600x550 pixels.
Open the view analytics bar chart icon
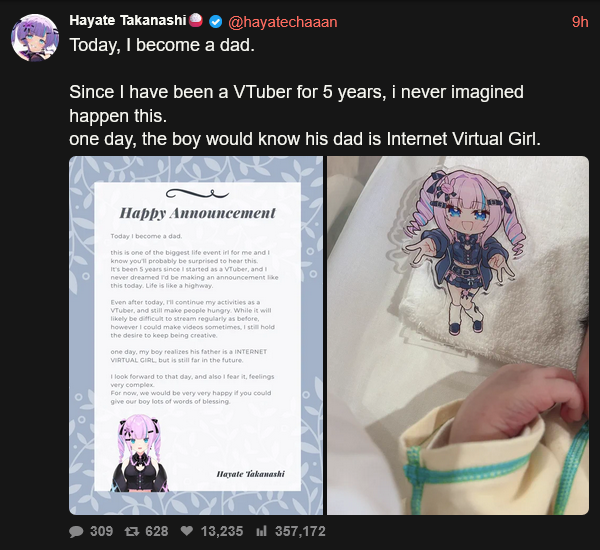(x=261, y=531)
